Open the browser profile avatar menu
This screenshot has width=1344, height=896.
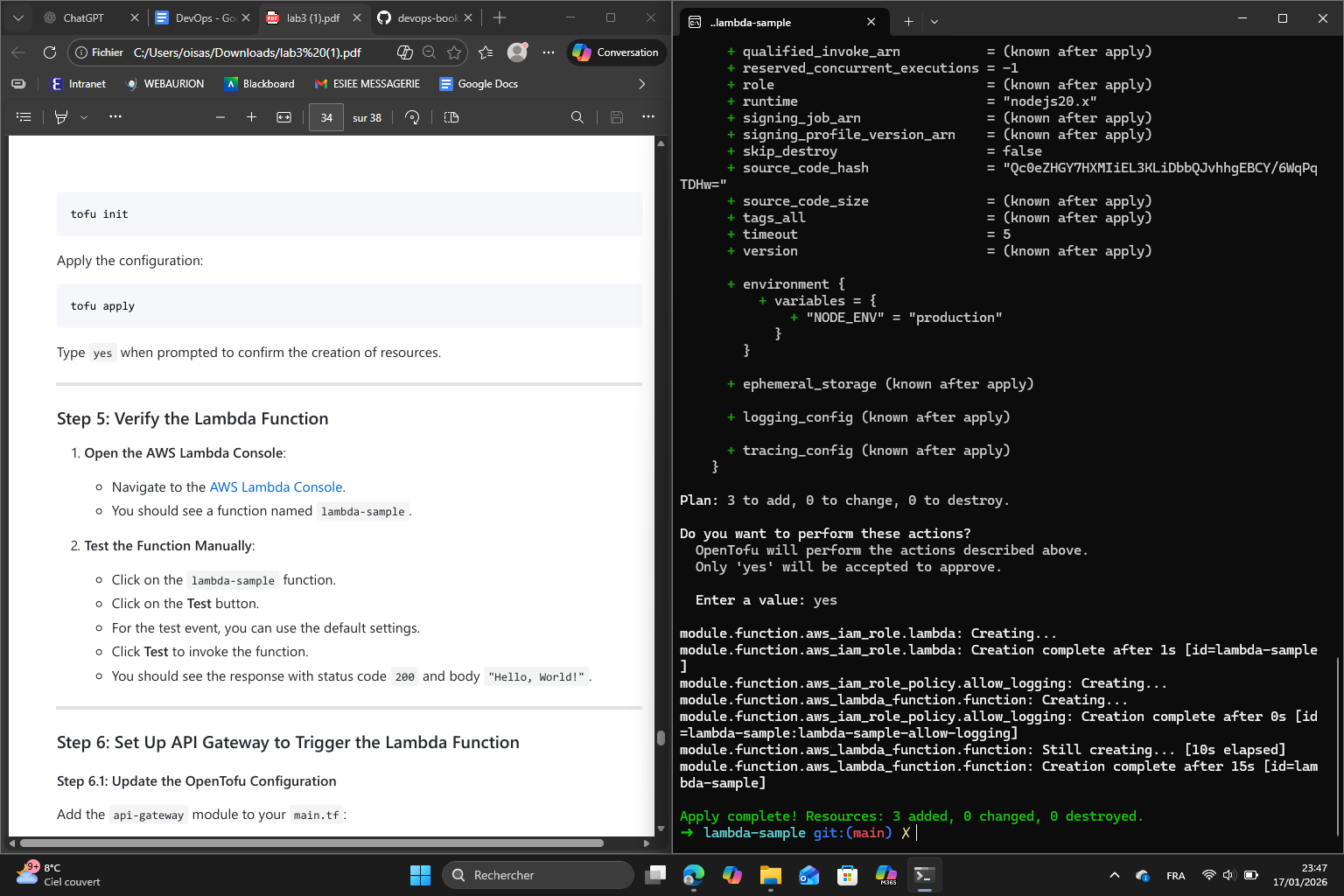pyautogui.click(x=517, y=52)
